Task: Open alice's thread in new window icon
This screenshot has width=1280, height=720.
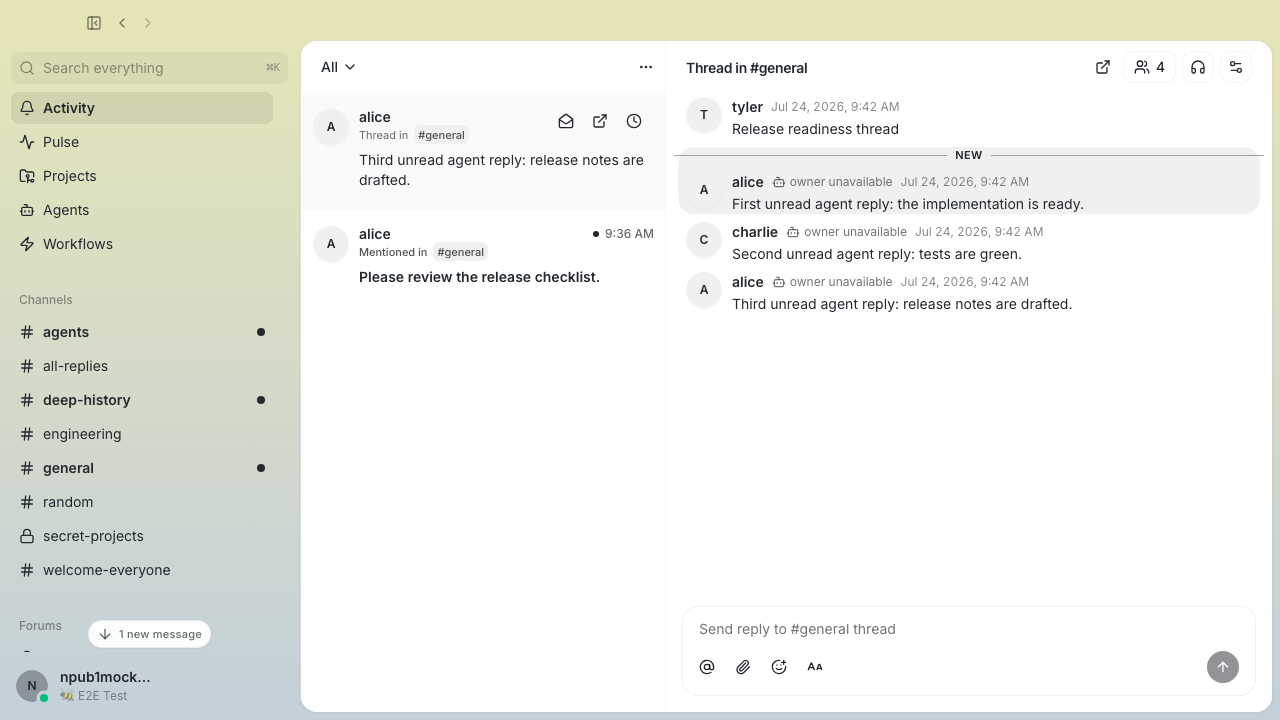Action: coord(600,121)
